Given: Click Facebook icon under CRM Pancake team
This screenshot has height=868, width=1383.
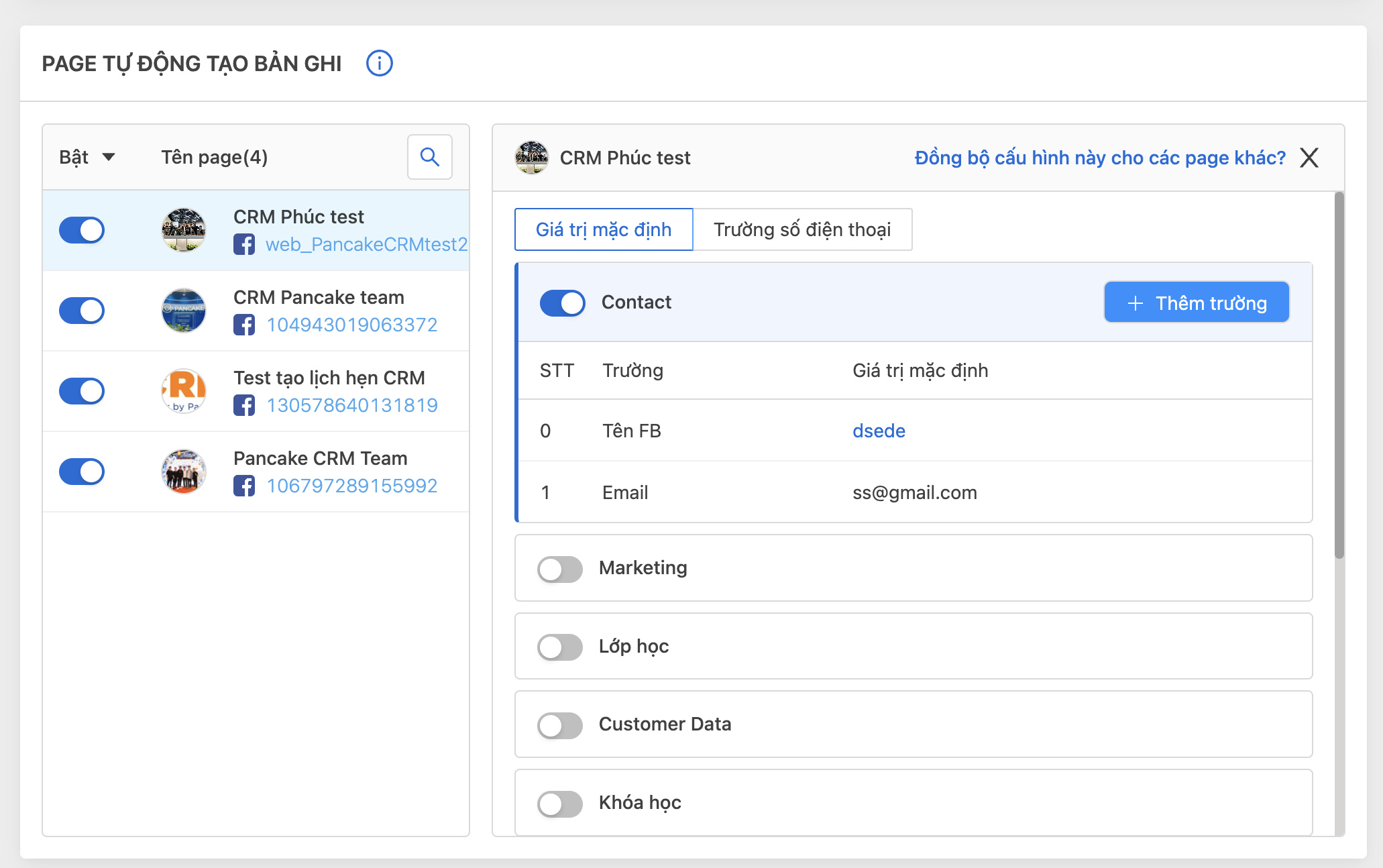Looking at the screenshot, I should 244,325.
